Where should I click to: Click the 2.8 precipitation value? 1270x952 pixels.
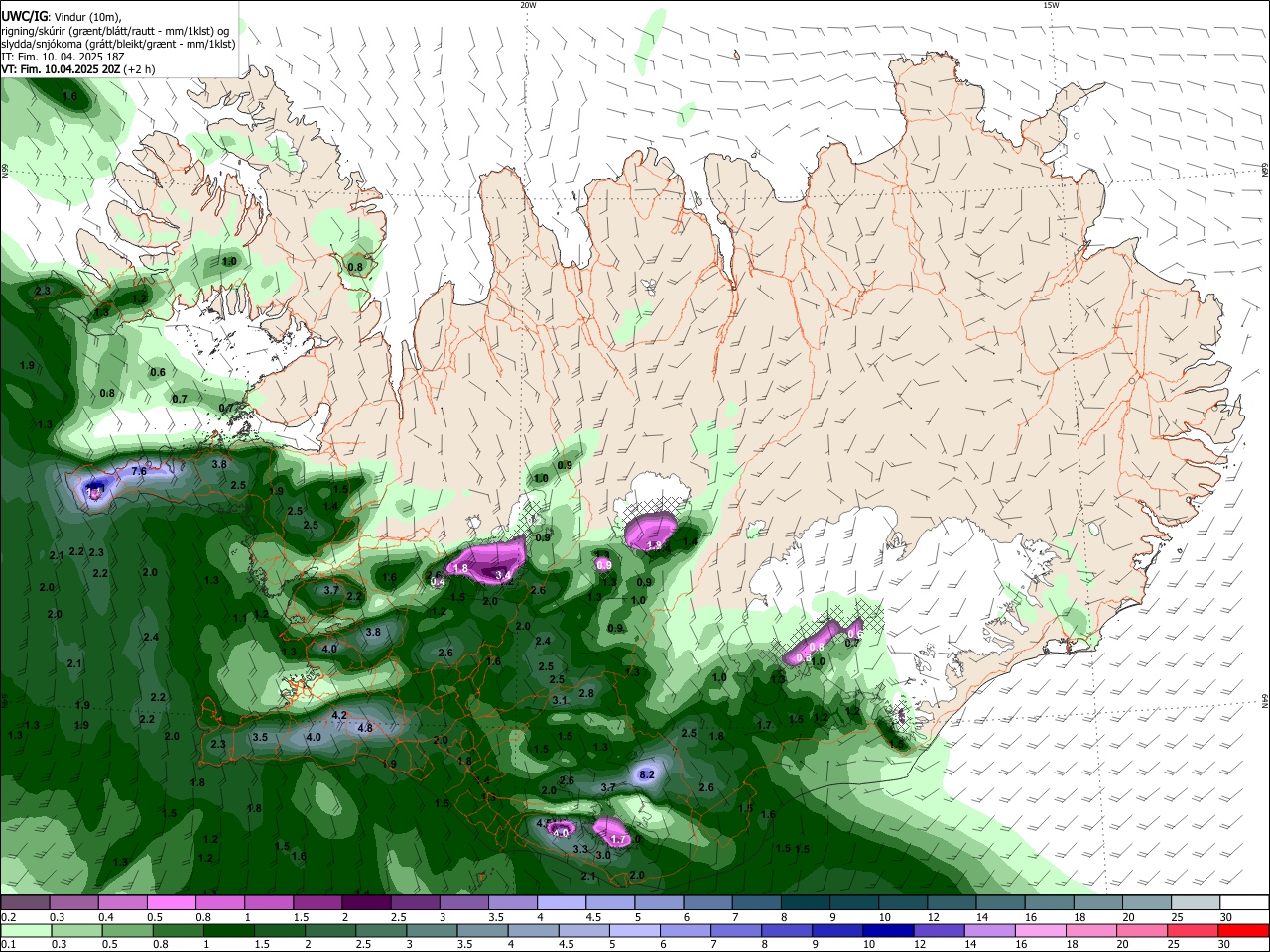pos(586,693)
